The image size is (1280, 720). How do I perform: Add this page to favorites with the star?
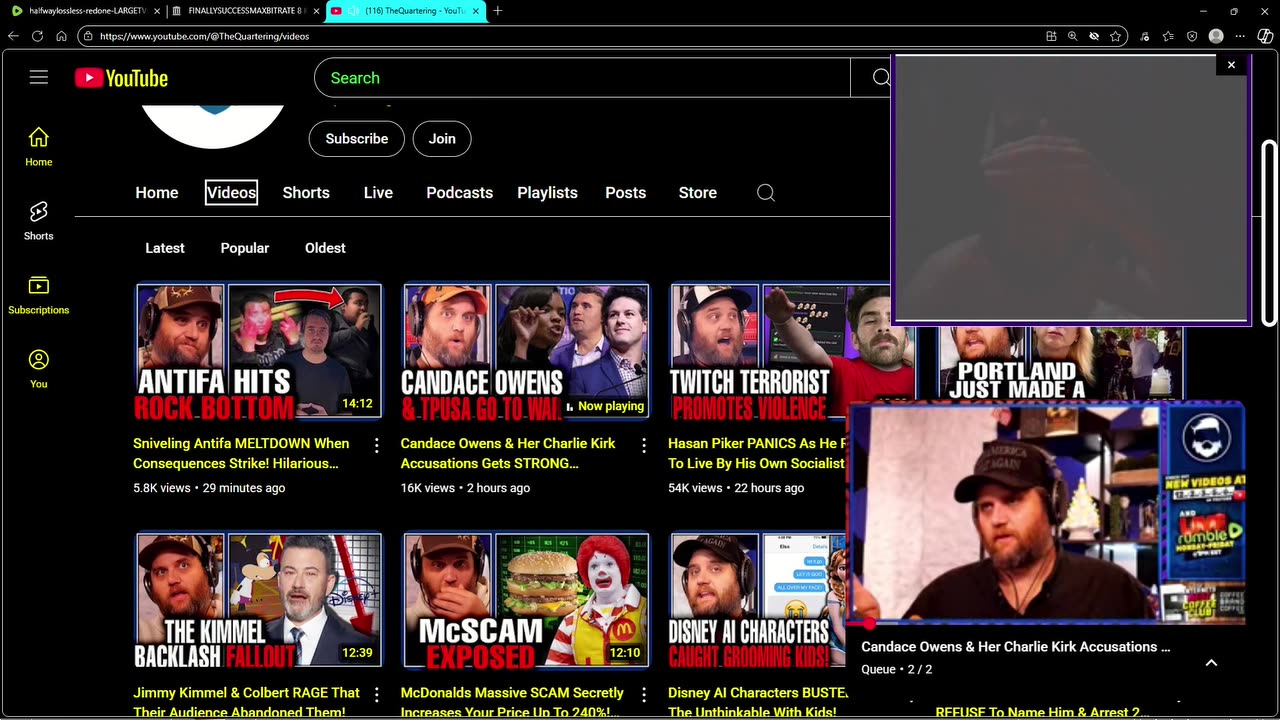pos(1115,36)
